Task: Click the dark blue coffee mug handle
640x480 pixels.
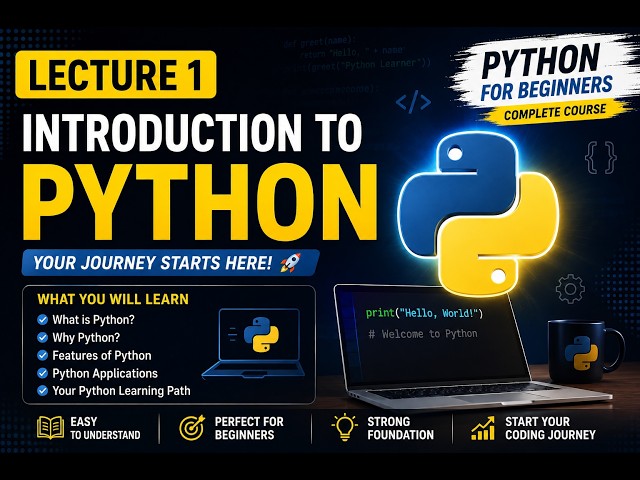Action: [x=616, y=351]
